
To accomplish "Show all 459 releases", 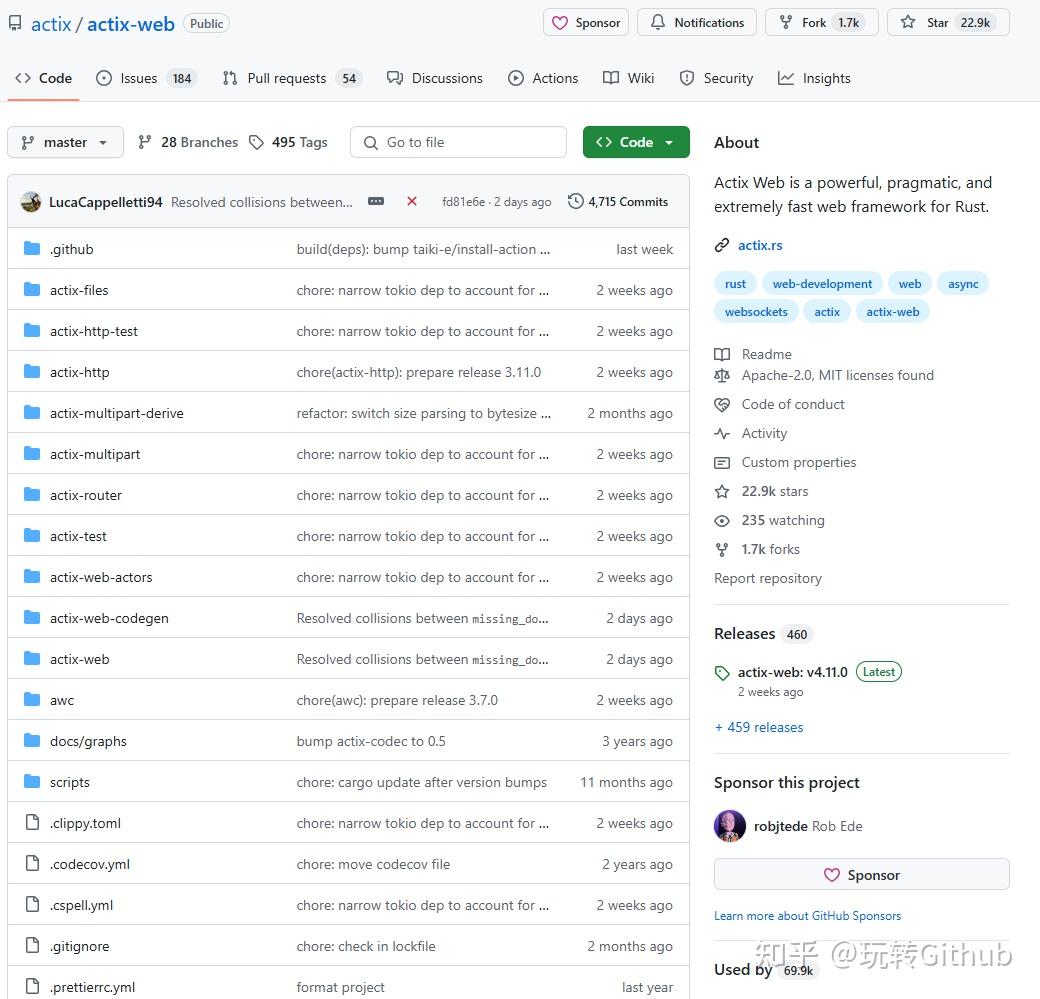I will [758, 727].
